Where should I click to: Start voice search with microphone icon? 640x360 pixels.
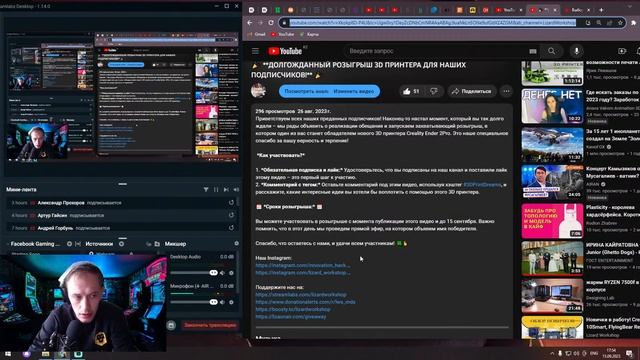(x=576, y=51)
